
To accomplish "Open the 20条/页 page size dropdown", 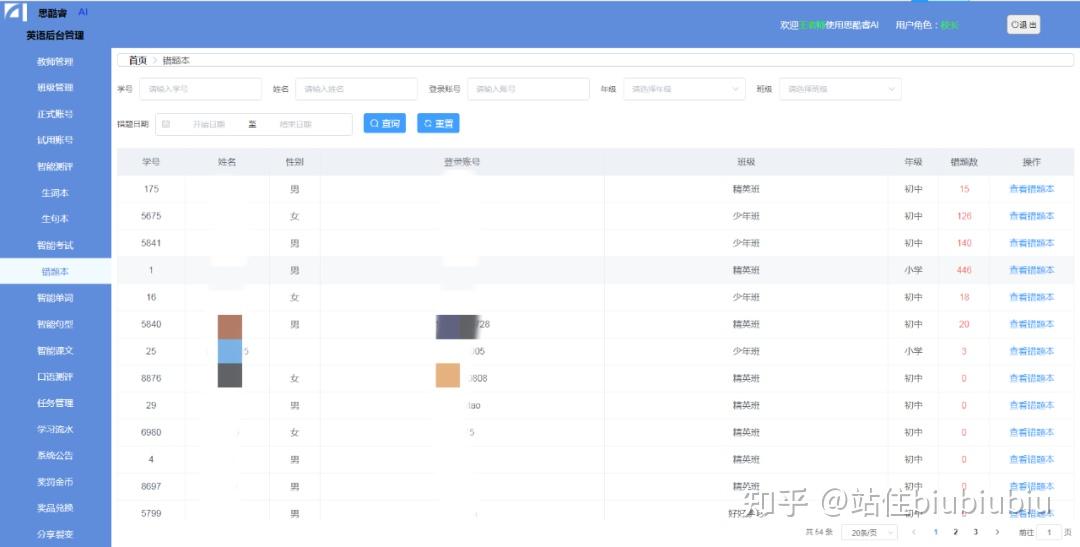I will pyautogui.click(x=869, y=533).
